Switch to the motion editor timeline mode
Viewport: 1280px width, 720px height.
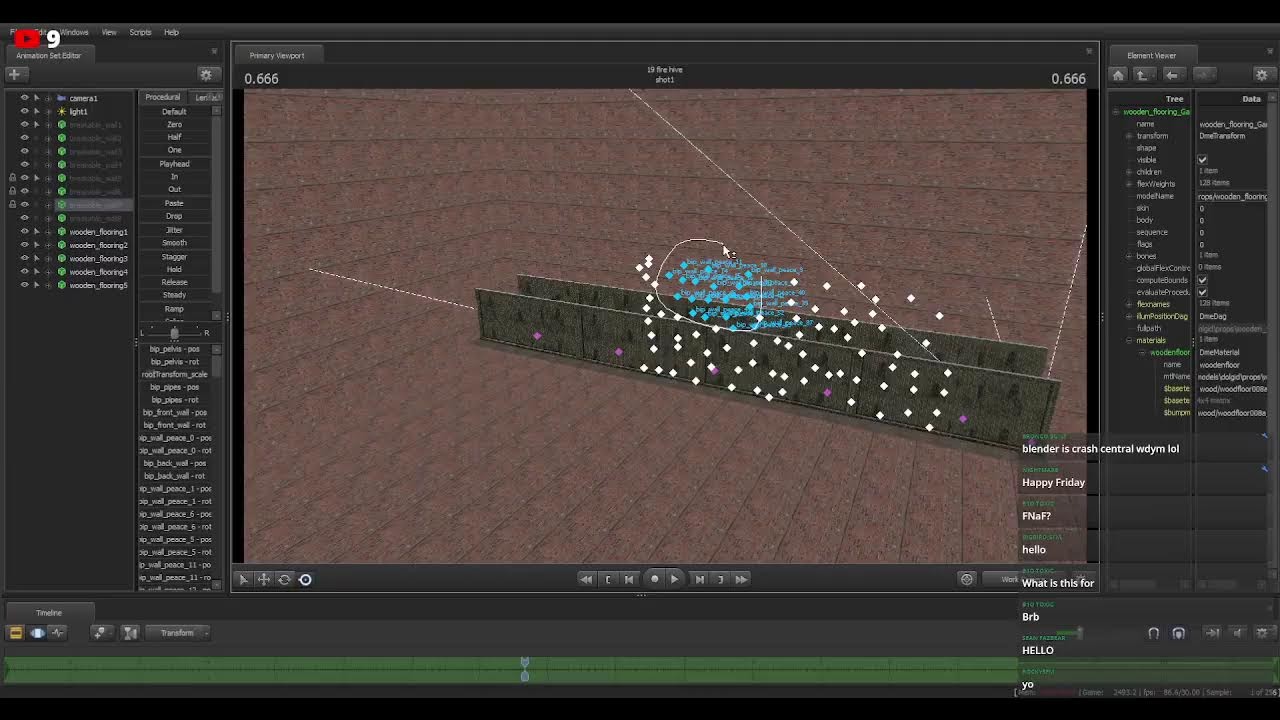pyautogui.click(x=37, y=632)
